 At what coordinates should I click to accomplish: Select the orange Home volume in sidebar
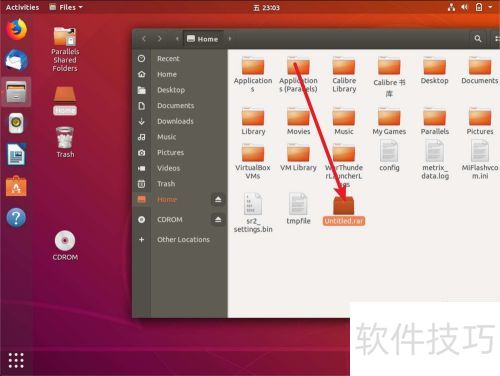172,200
